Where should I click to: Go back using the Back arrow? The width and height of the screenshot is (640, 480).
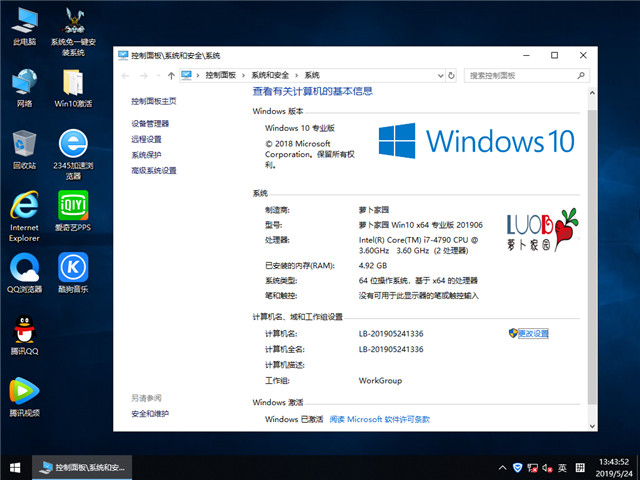point(126,76)
